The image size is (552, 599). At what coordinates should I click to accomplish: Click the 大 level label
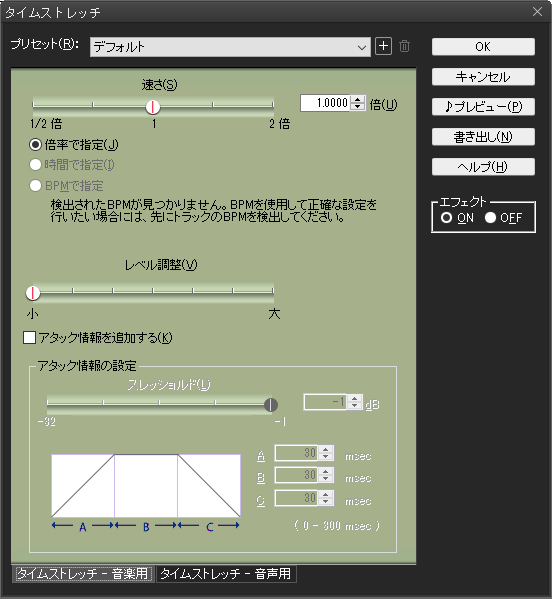pos(274,314)
